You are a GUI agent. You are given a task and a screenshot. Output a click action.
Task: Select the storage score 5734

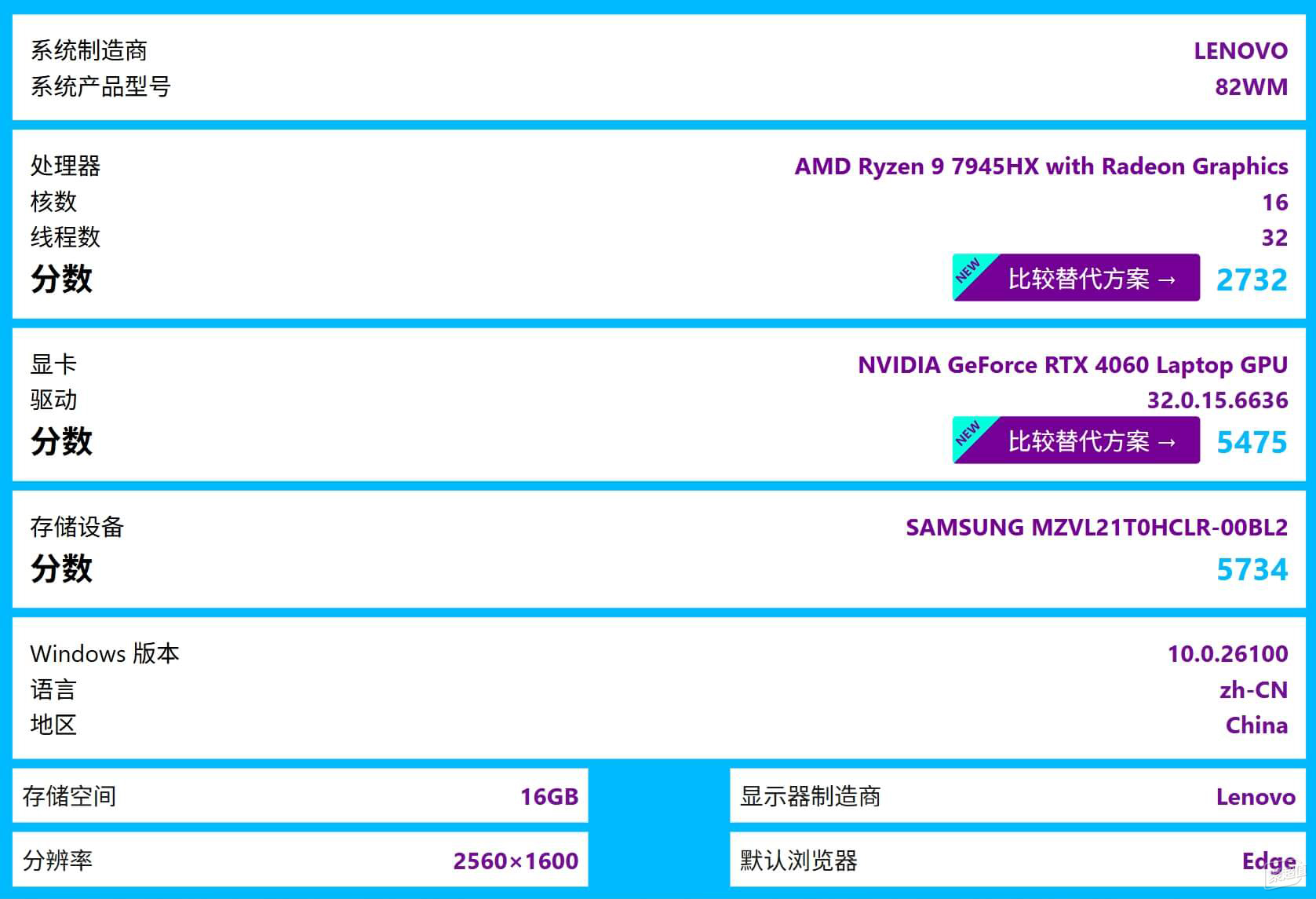[x=1252, y=569]
